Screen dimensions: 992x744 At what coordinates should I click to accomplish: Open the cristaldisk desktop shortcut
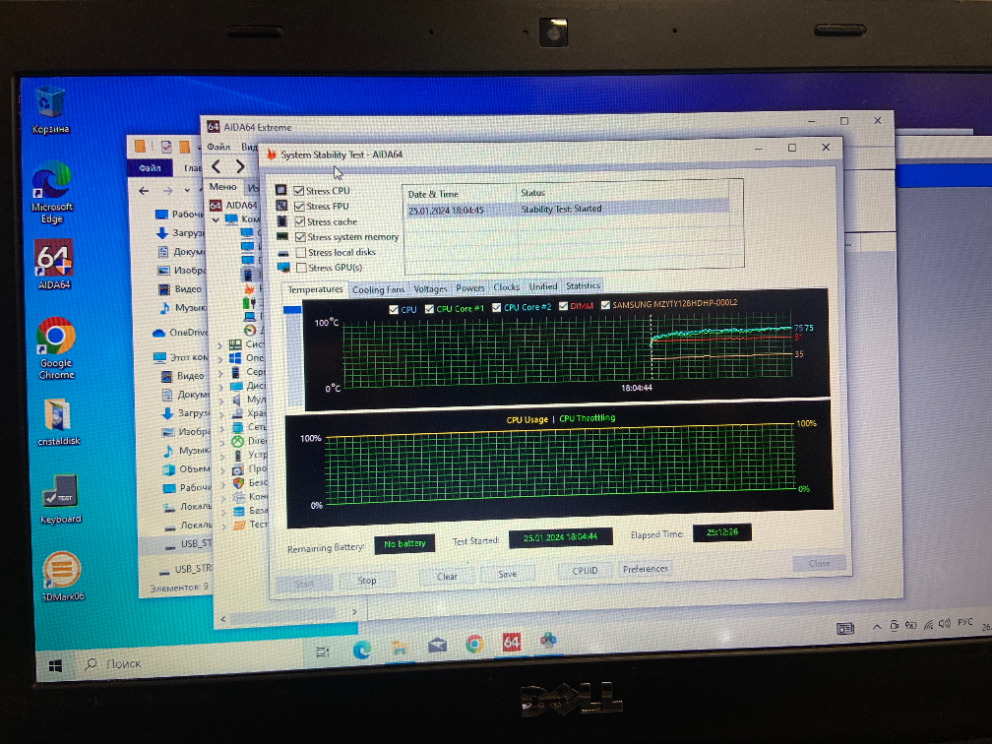[x=59, y=421]
